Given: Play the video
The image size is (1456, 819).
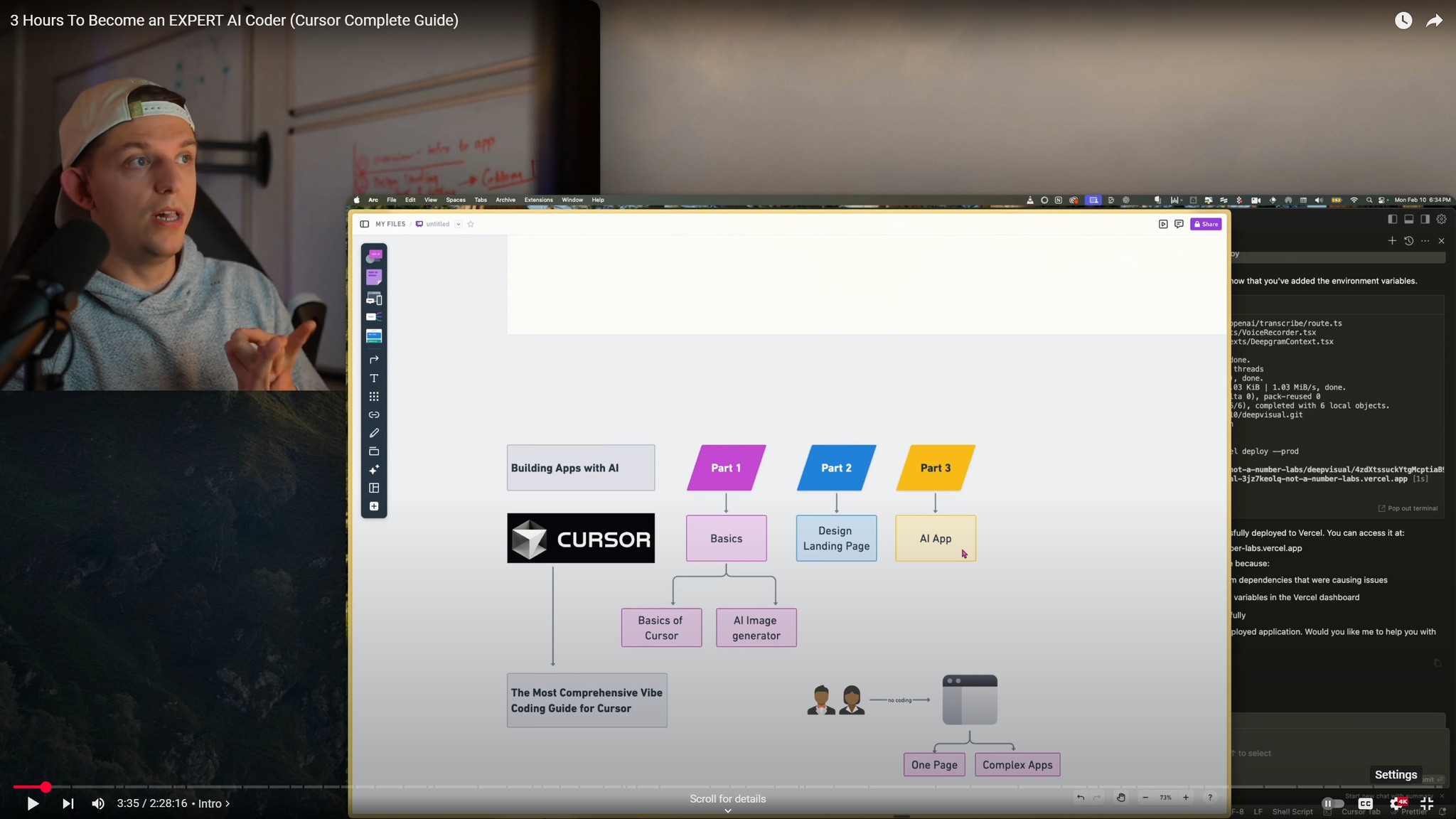Looking at the screenshot, I should tap(33, 803).
